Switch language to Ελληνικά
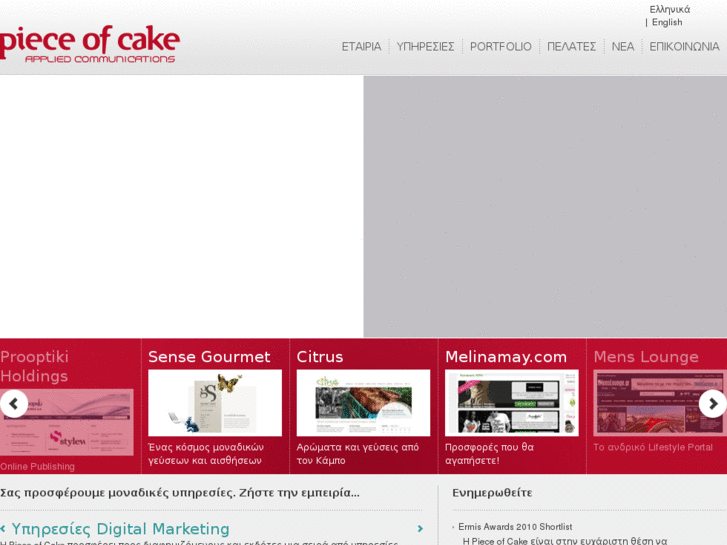 (670, 9)
